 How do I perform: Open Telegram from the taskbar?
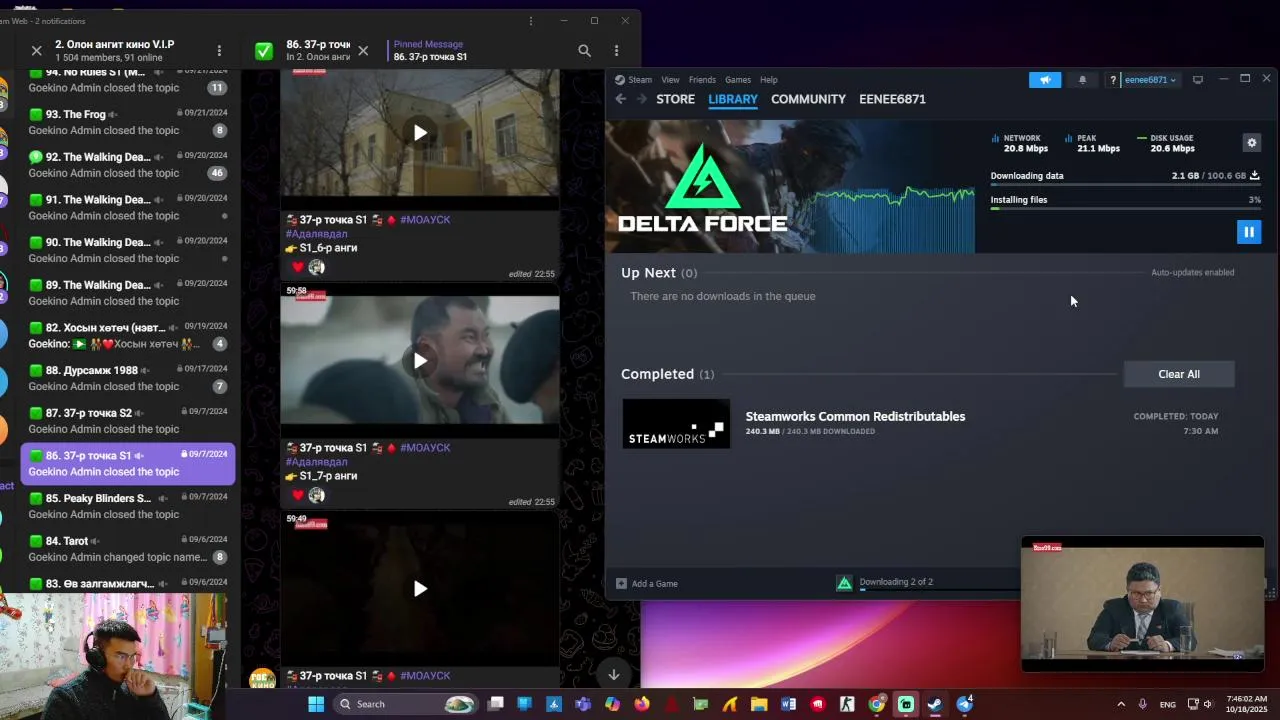pos(964,704)
